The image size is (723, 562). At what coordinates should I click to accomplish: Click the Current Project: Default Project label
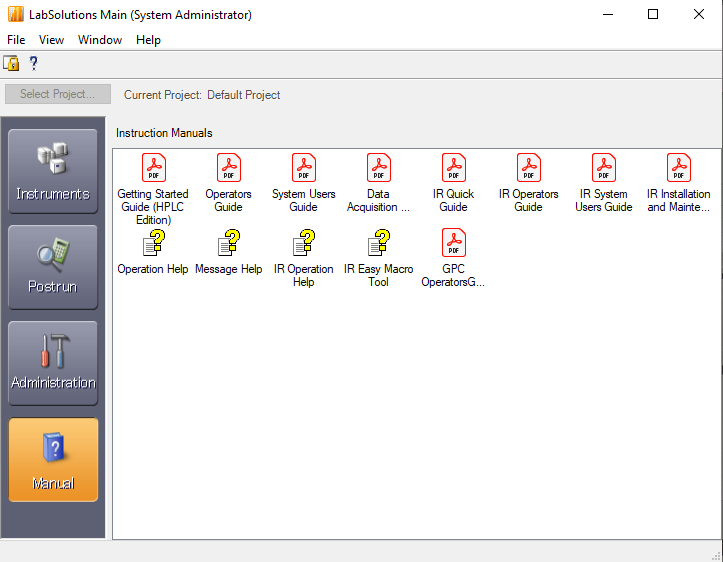pyautogui.click(x=202, y=95)
